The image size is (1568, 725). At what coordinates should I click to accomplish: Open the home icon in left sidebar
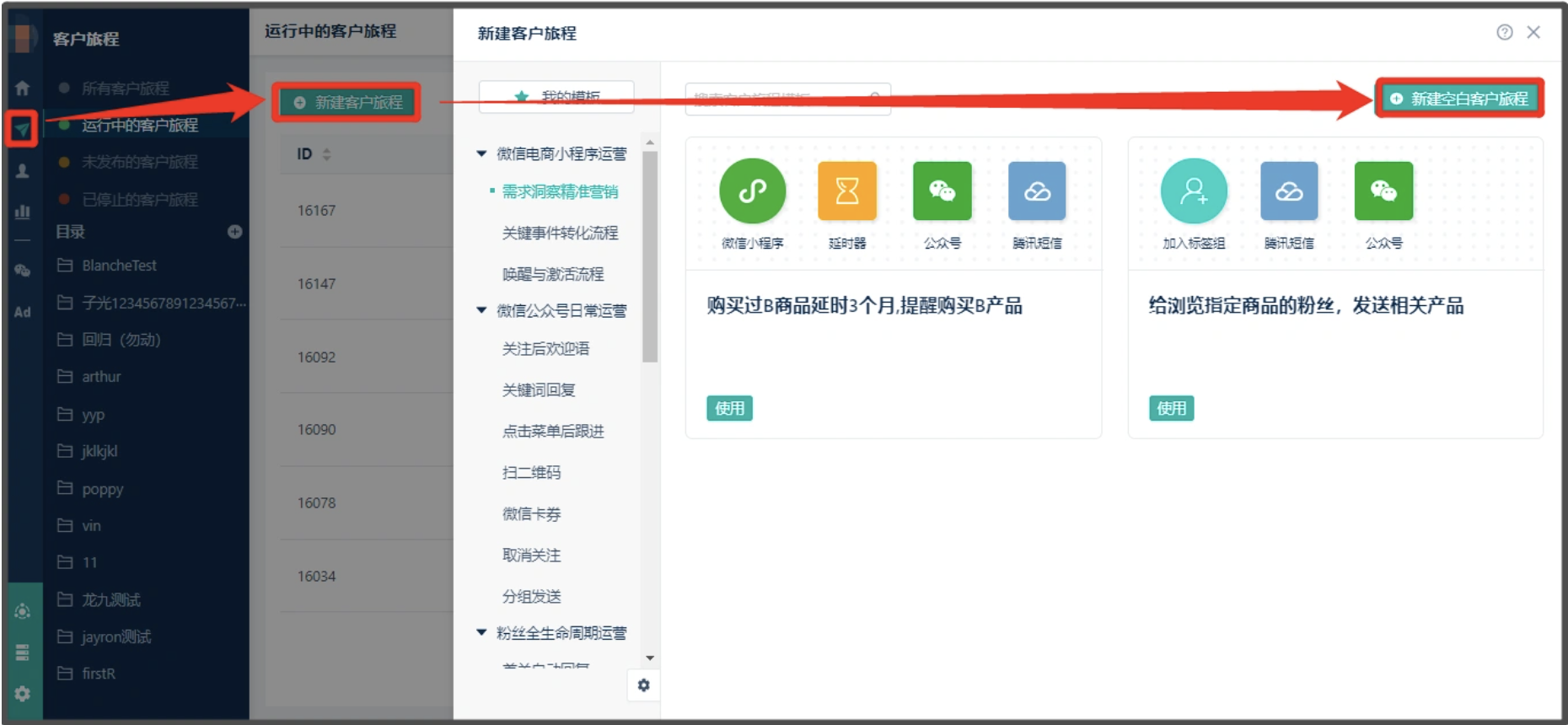tap(23, 88)
